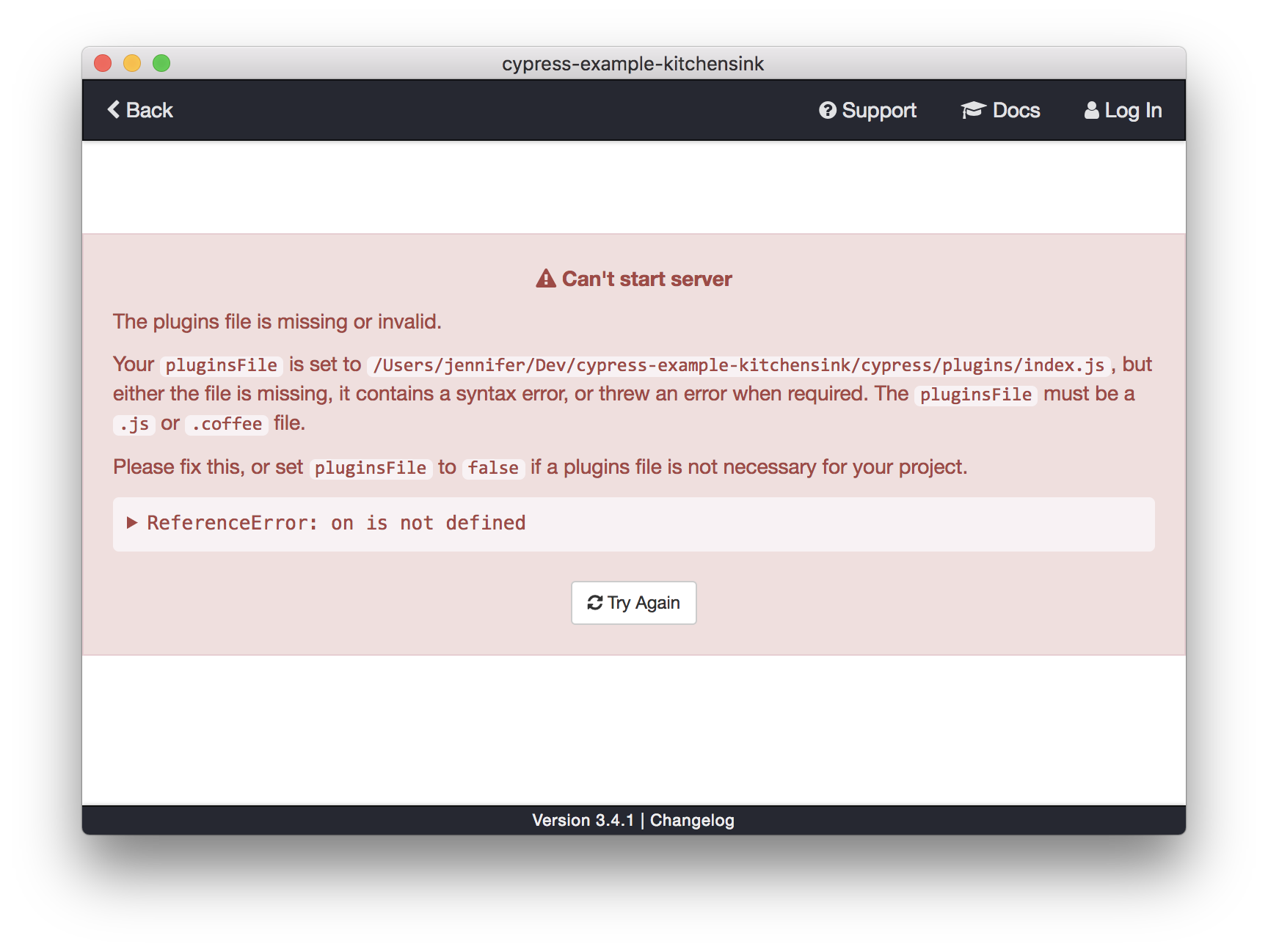Click "The plugins file is missing or invalid."
Viewport: 1268px width, 952px height.
click(277, 321)
